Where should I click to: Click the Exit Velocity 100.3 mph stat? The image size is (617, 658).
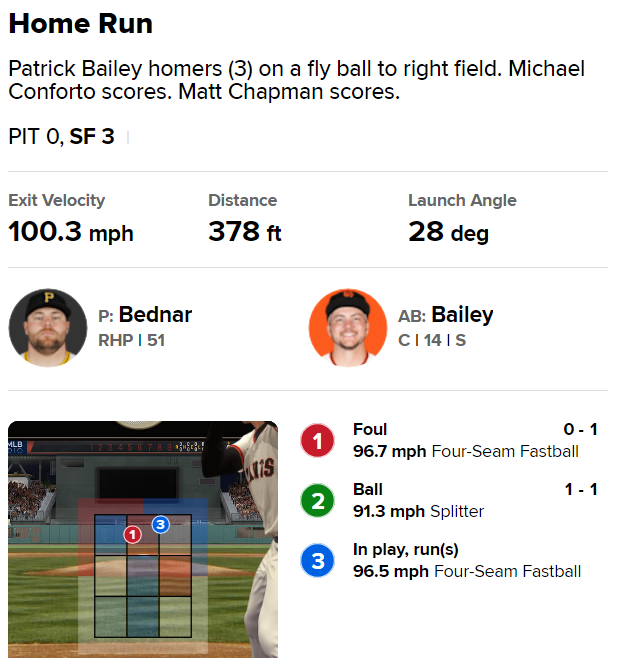(x=71, y=219)
